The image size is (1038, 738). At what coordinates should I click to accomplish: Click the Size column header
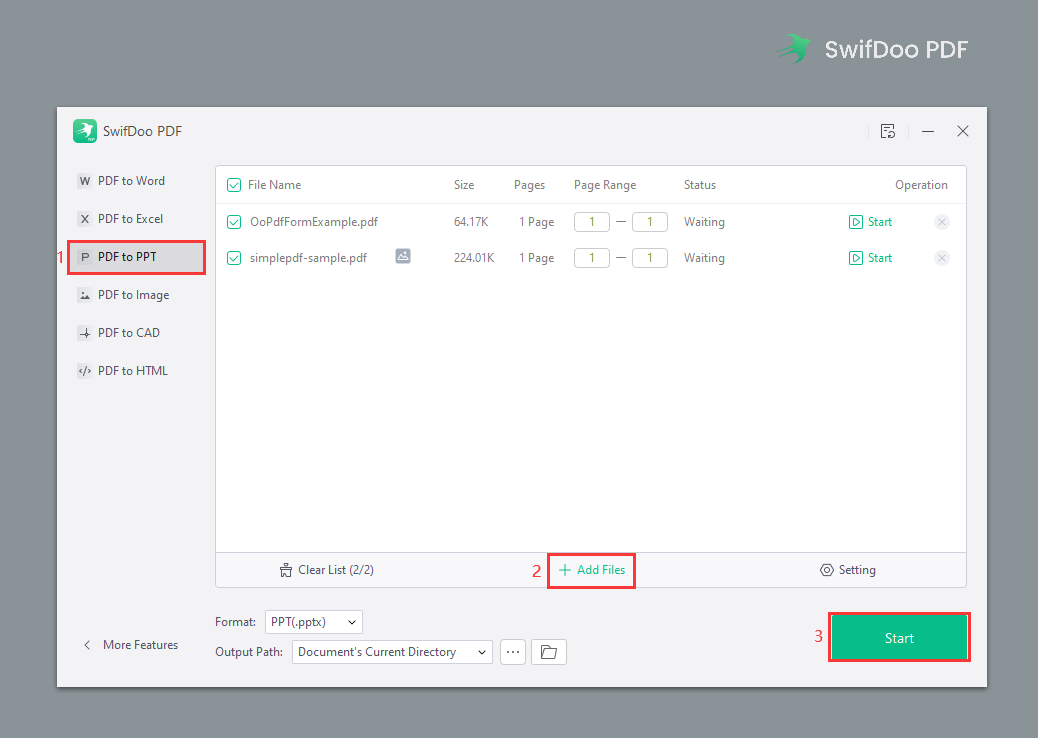click(x=464, y=185)
